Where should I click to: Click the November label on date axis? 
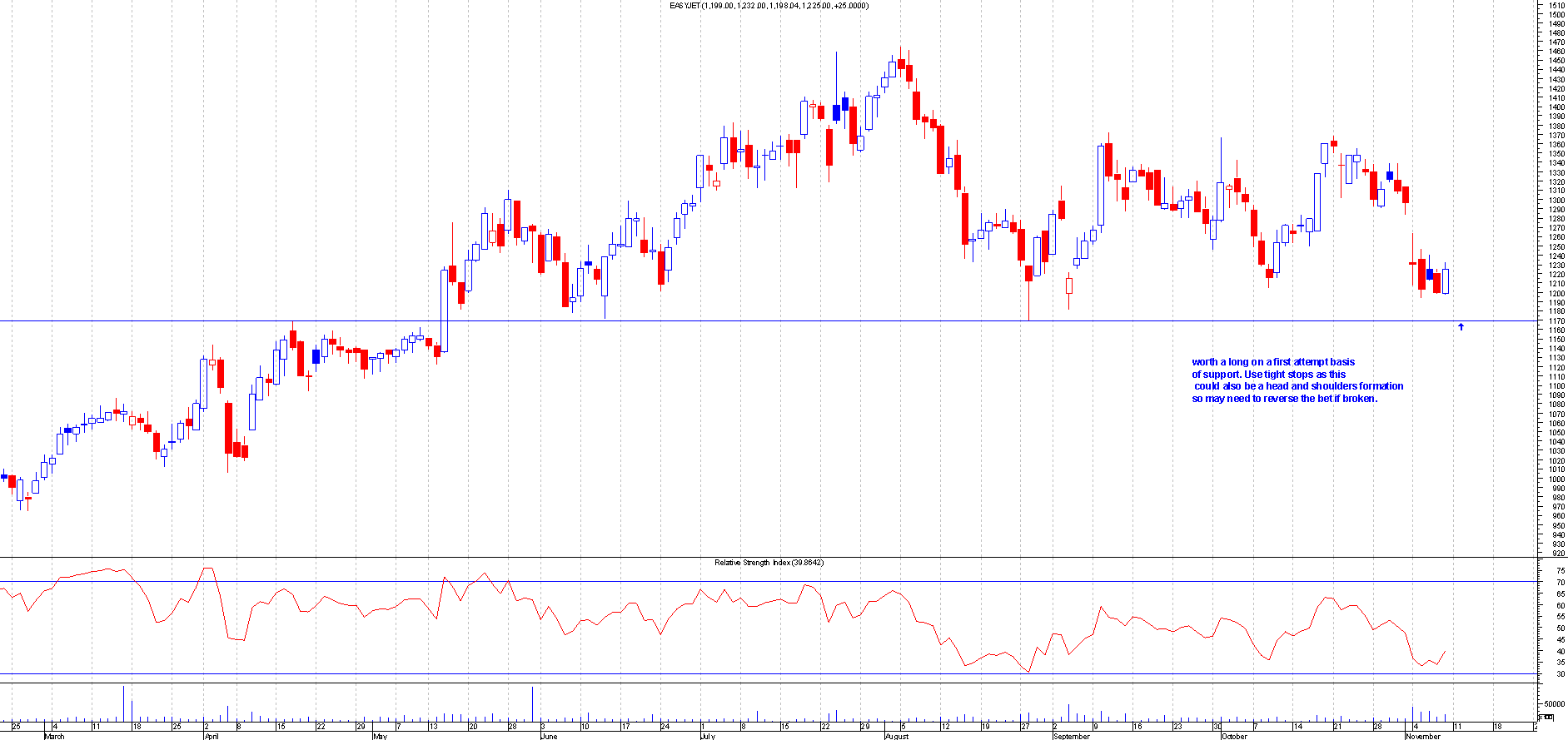click(1422, 736)
